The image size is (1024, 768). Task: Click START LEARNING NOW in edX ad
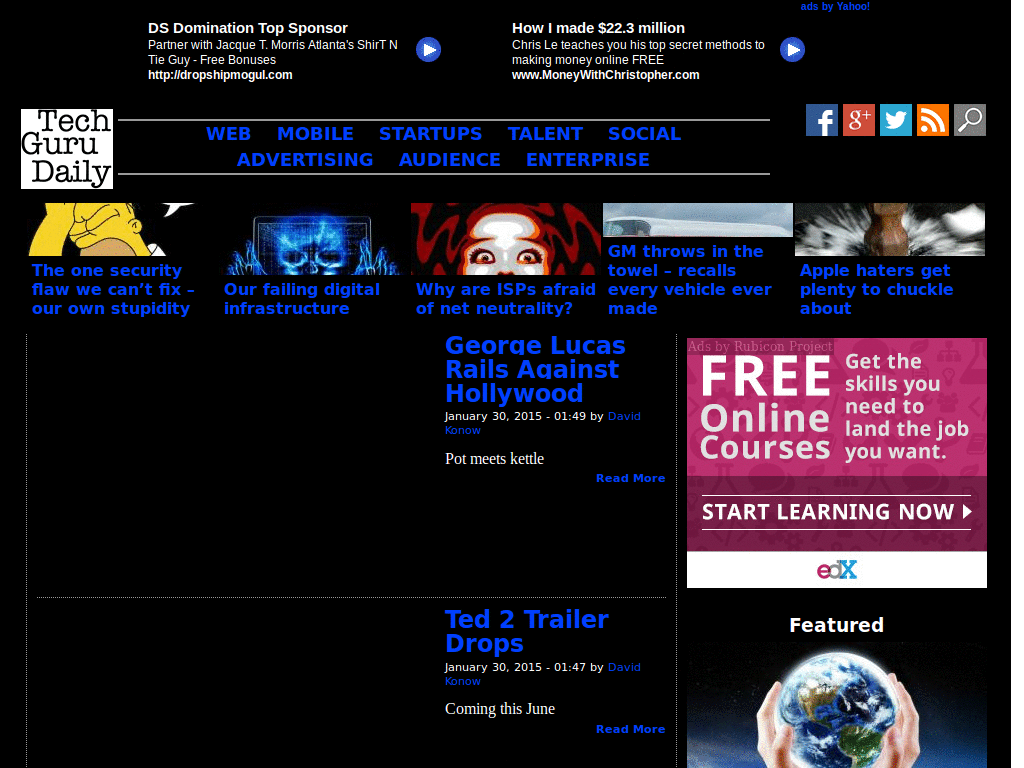(837, 511)
